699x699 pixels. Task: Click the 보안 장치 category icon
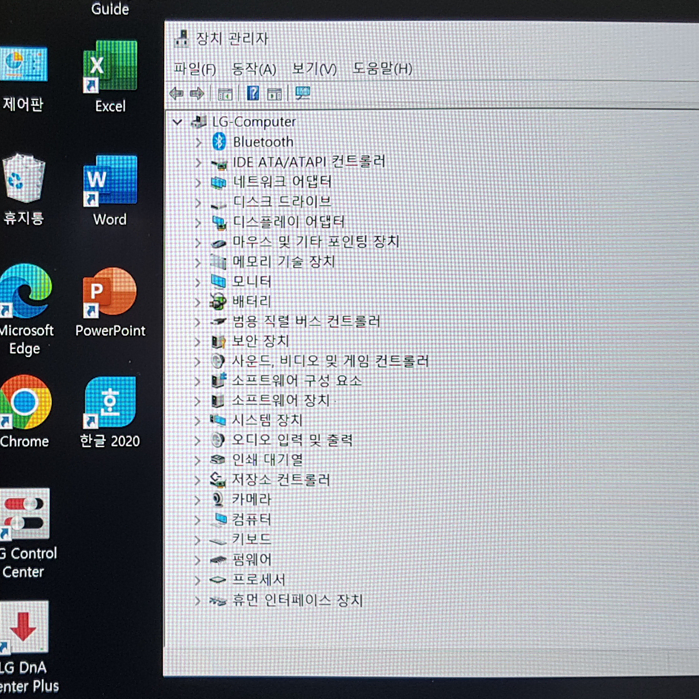coord(218,342)
